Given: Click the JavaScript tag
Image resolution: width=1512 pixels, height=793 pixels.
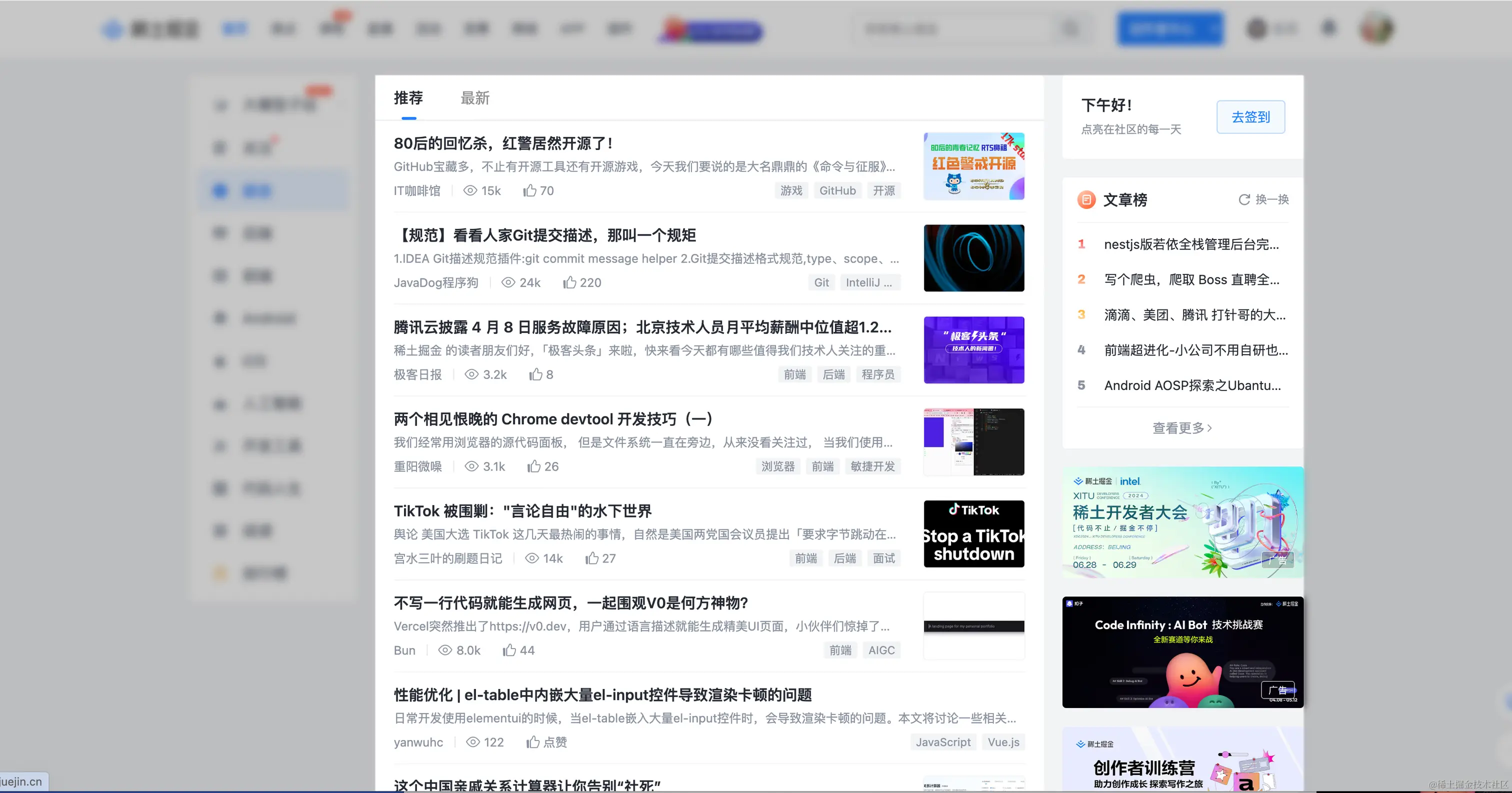Looking at the screenshot, I should (942, 741).
